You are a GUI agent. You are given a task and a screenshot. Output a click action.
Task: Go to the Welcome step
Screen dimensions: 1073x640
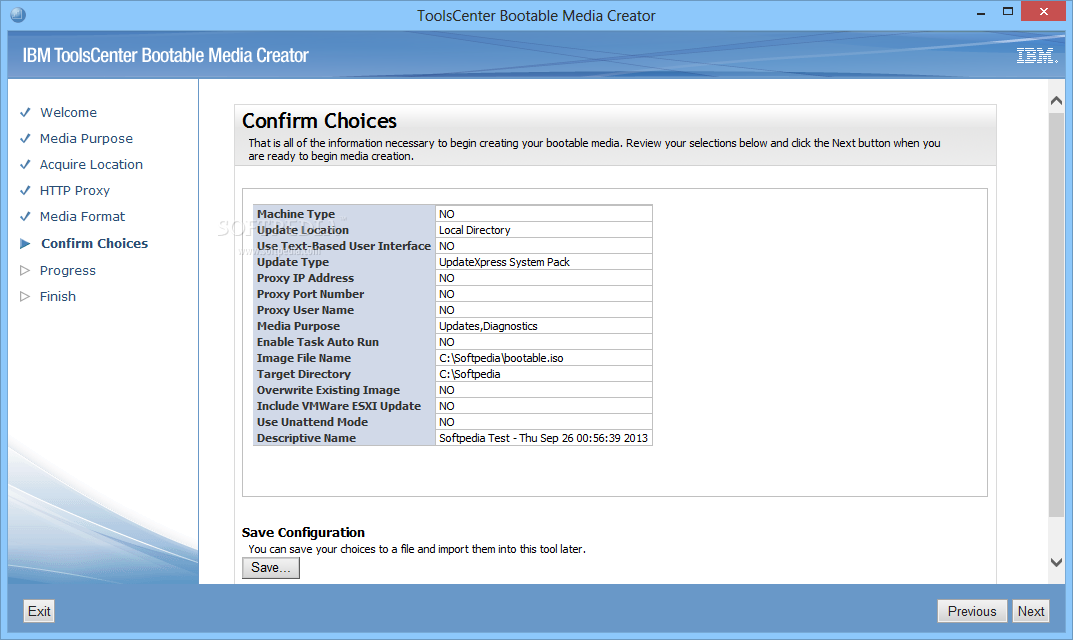pos(68,112)
